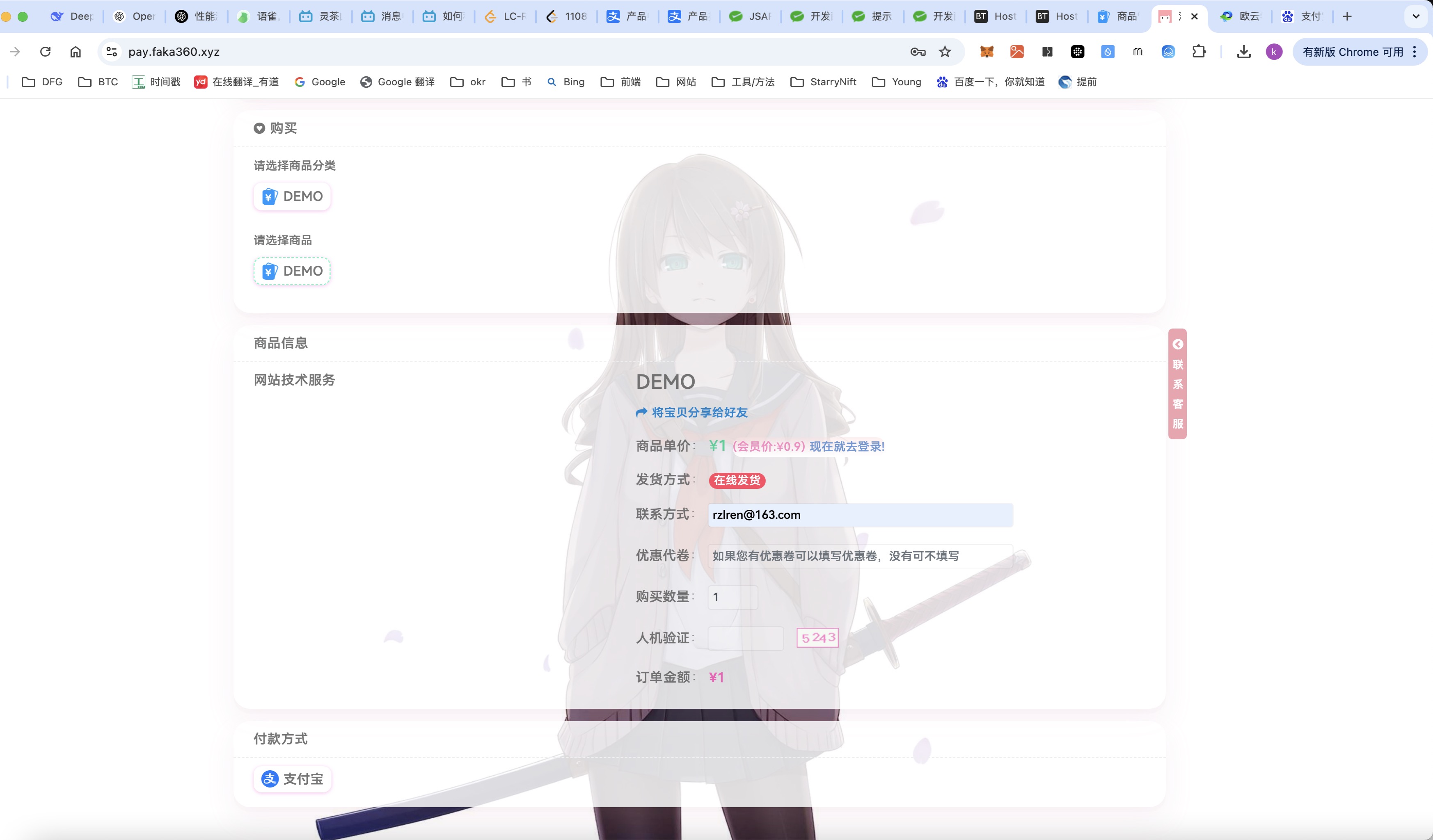The height and width of the screenshot is (840, 1433).
Task: Close the current active tab
Action: (1194, 16)
